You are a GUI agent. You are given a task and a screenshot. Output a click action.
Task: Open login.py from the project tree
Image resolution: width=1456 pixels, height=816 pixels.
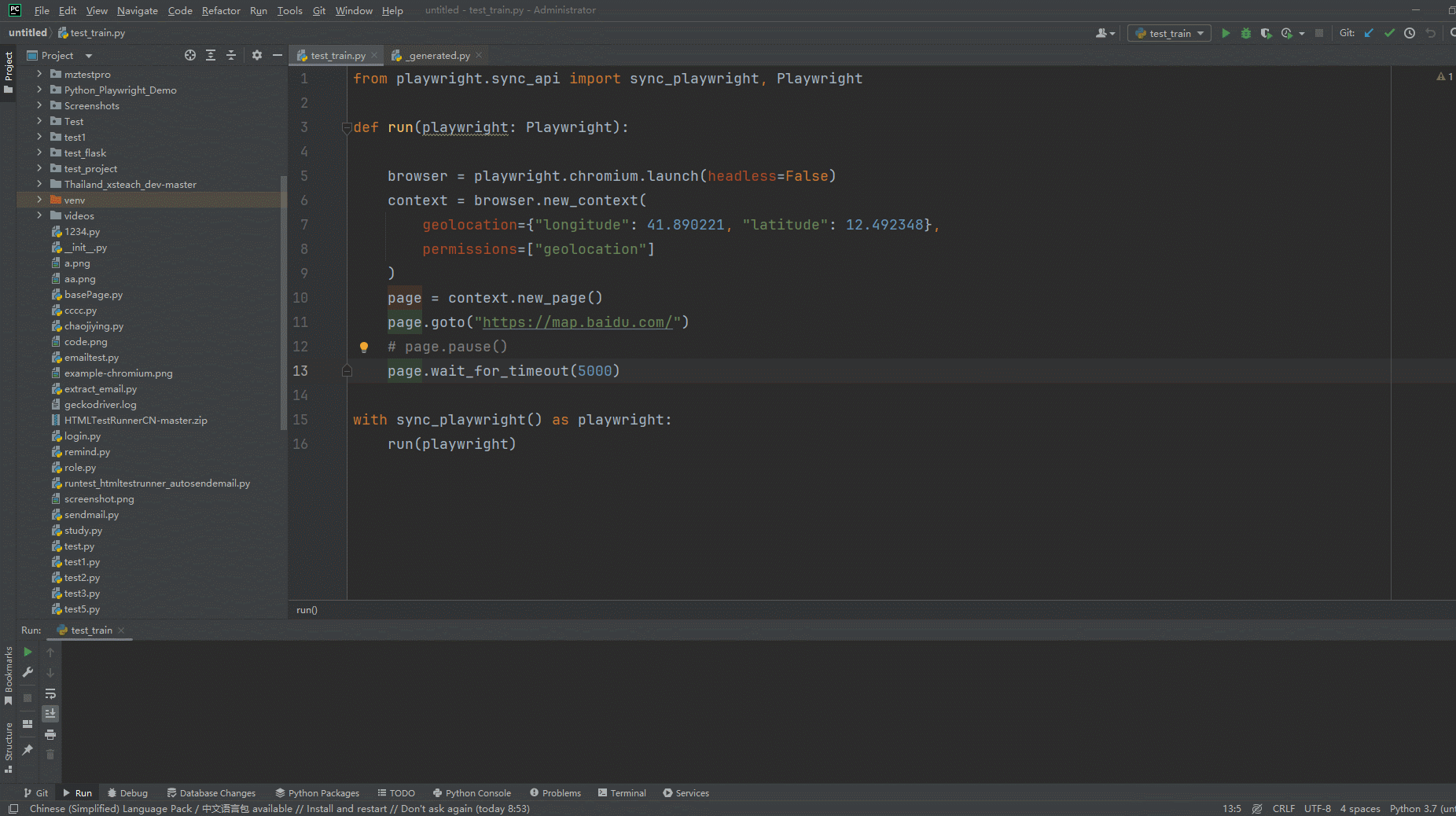click(x=83, y=436)
